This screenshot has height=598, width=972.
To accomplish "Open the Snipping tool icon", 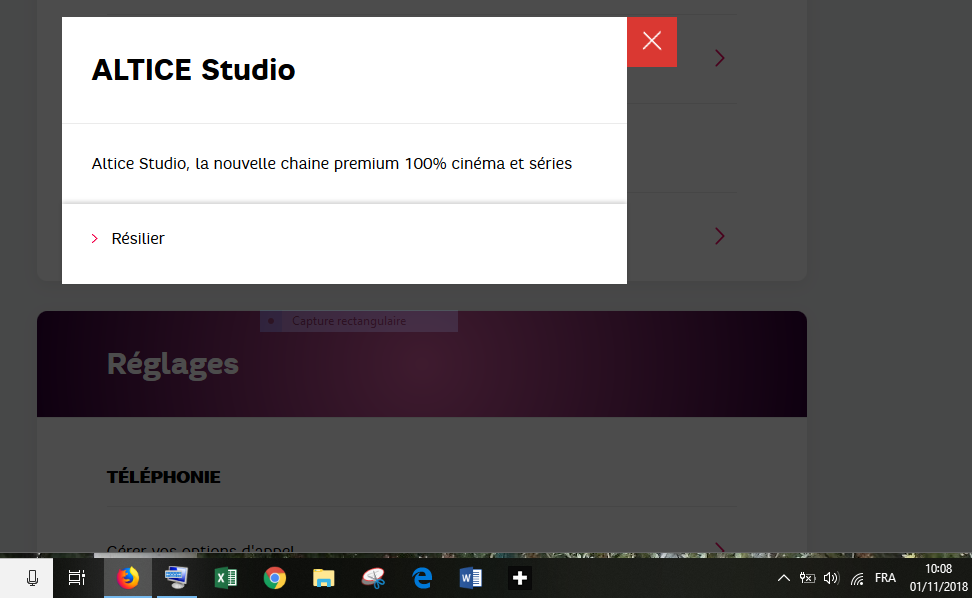I will pos(373,577).
